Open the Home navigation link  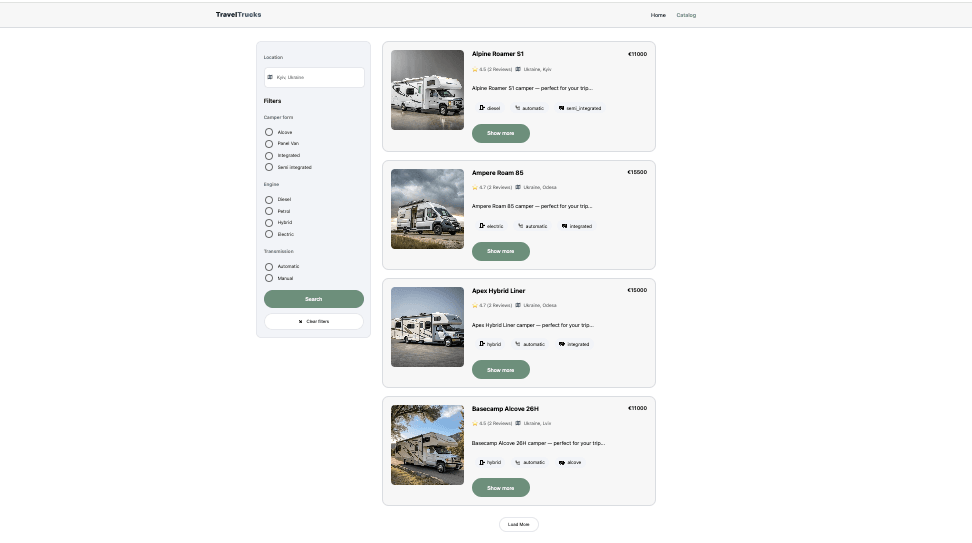(x=658, y=15)
